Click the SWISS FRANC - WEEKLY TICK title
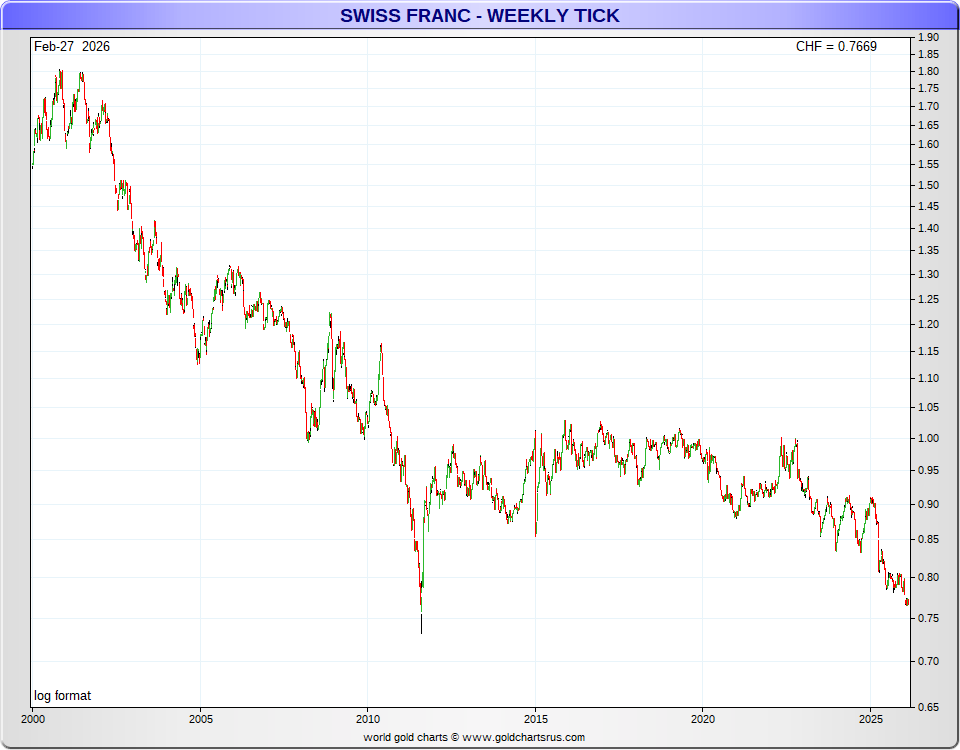The image size is (960, 750). tap(479, 16)
